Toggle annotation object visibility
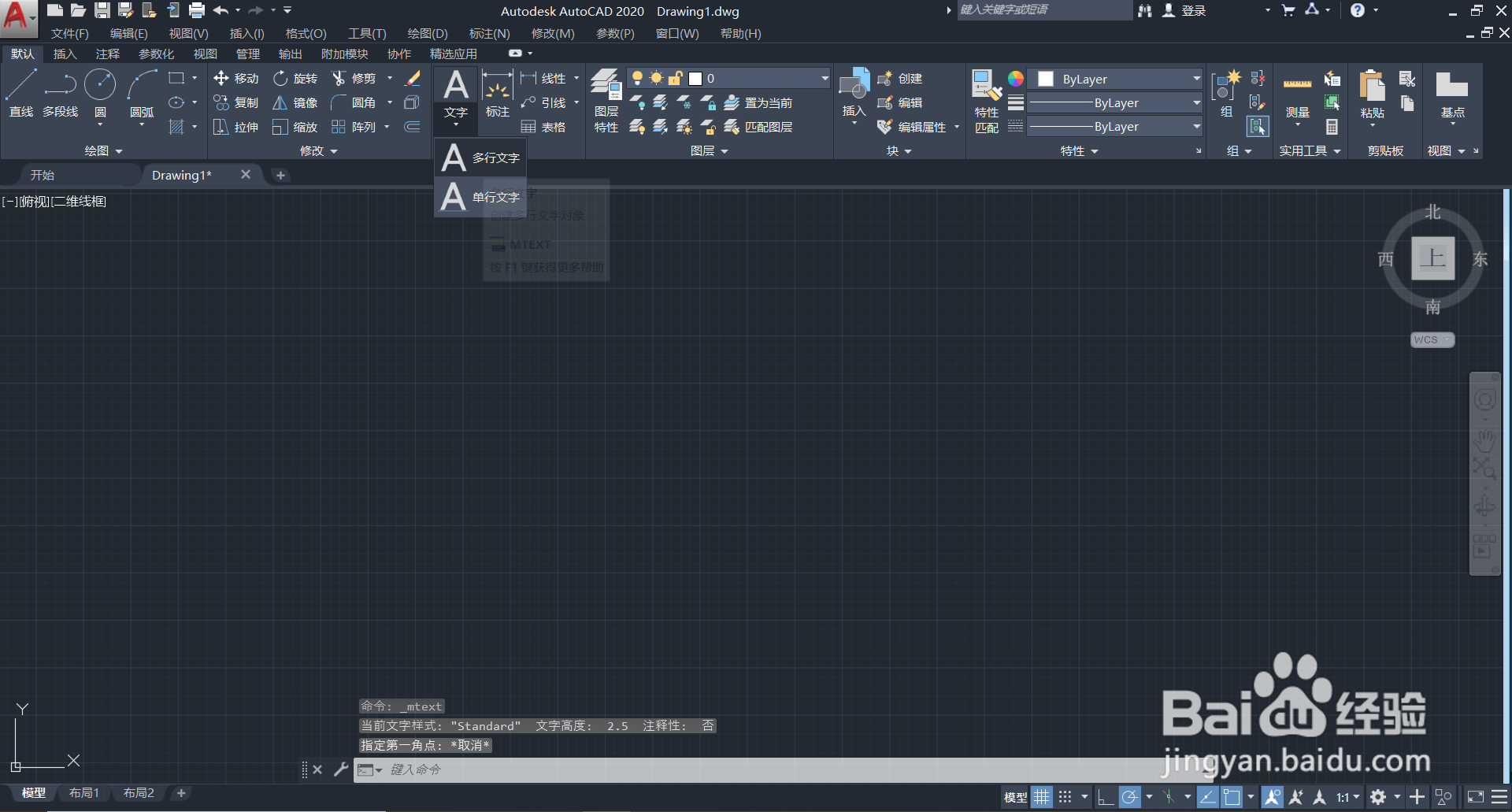The image size is (1512, 812). [1273, 797]
